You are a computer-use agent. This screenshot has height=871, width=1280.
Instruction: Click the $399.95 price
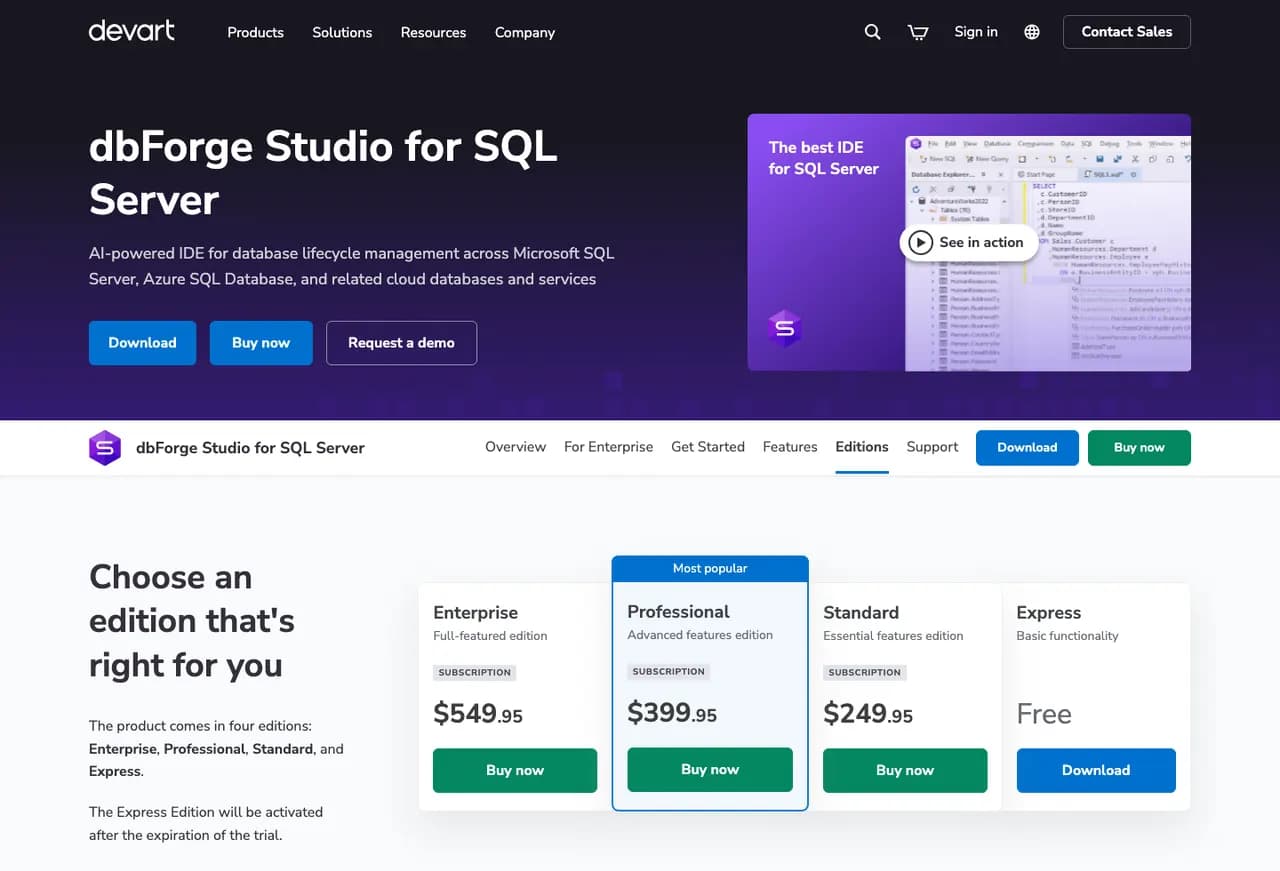click(672, 713)
